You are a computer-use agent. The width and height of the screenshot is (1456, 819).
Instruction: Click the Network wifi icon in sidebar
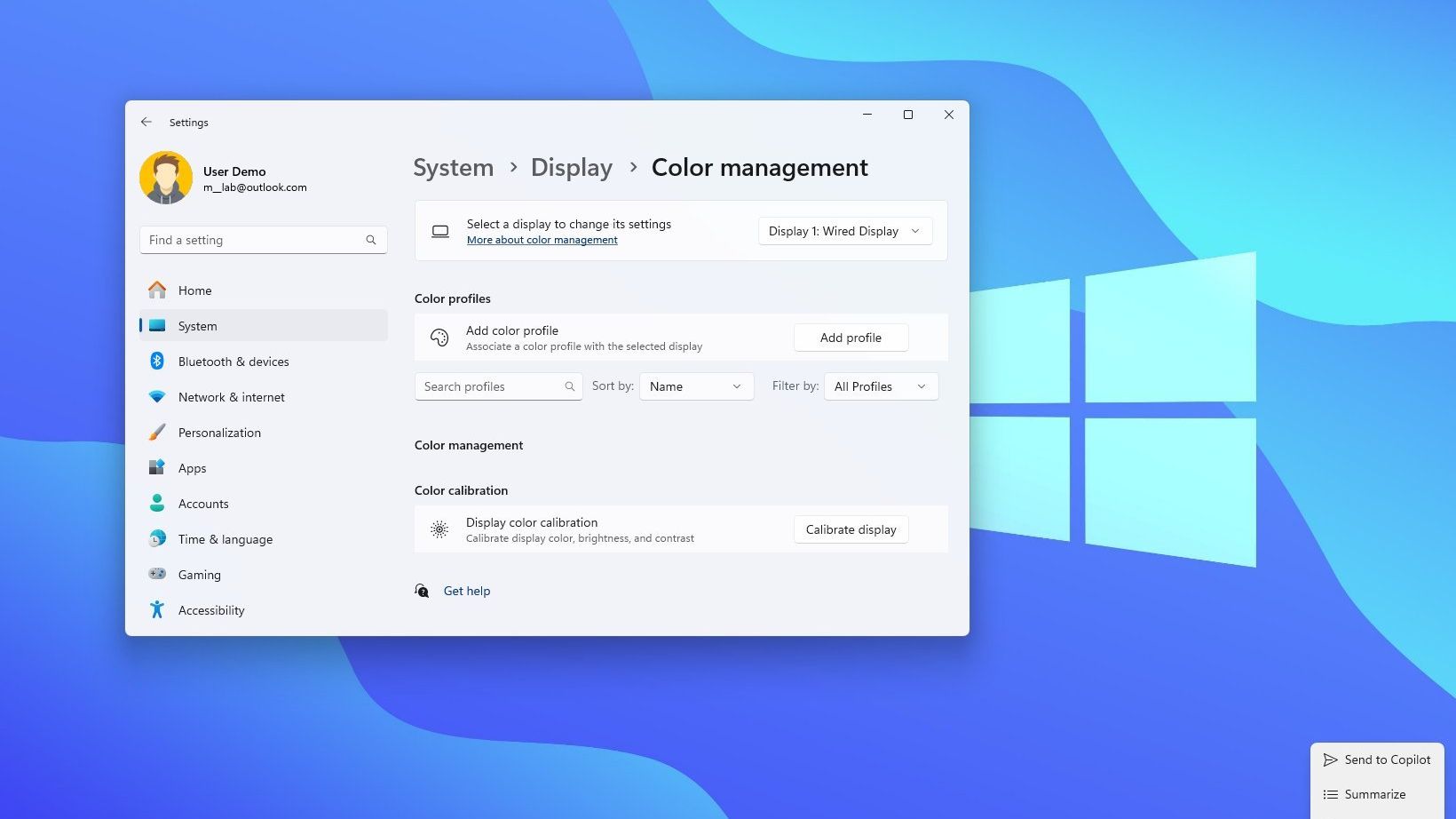pyautogui.click(x=157, y=397)
